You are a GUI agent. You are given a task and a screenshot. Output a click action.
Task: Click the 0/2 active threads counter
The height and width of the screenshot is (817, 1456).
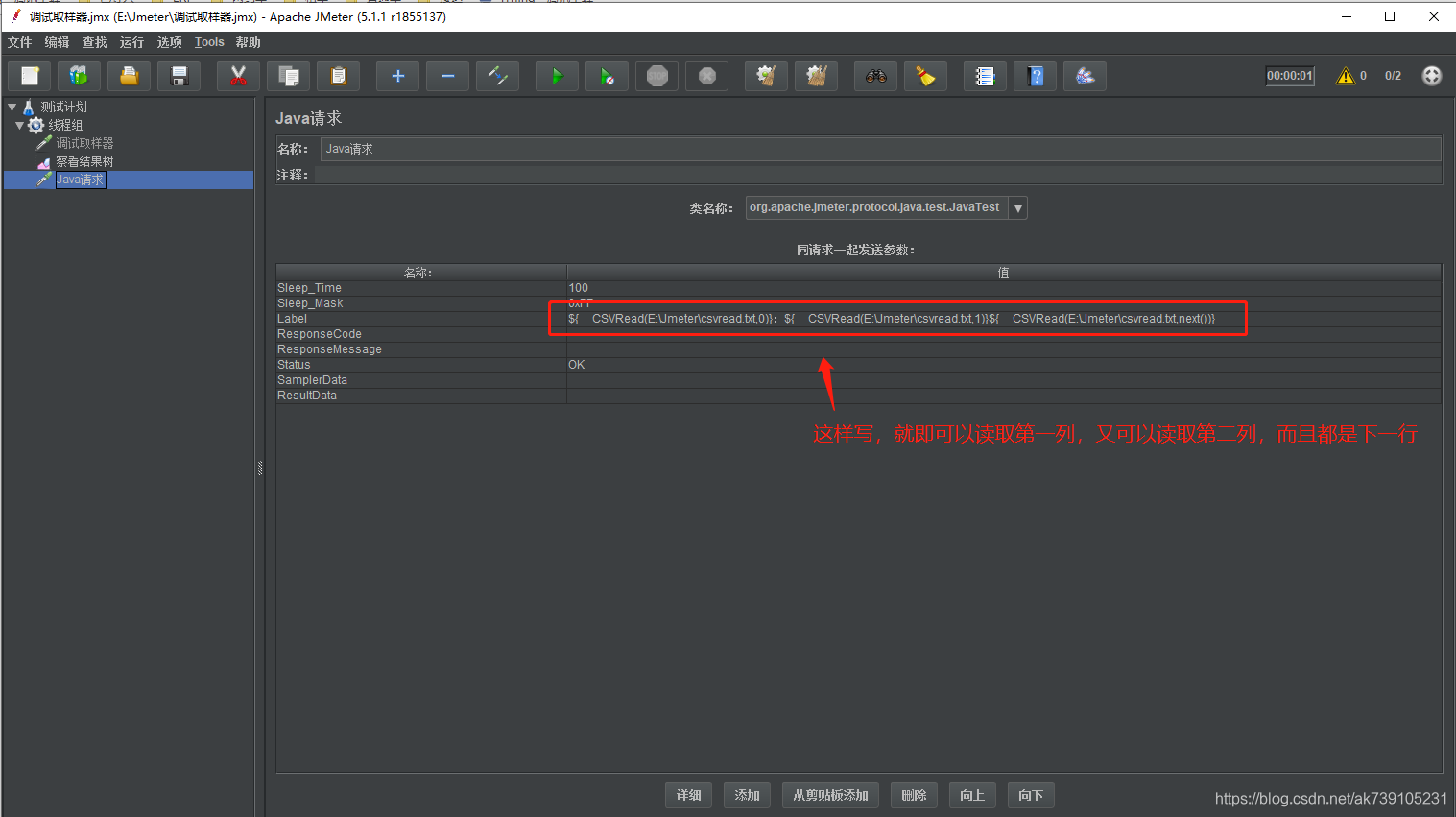[1393, 76]
